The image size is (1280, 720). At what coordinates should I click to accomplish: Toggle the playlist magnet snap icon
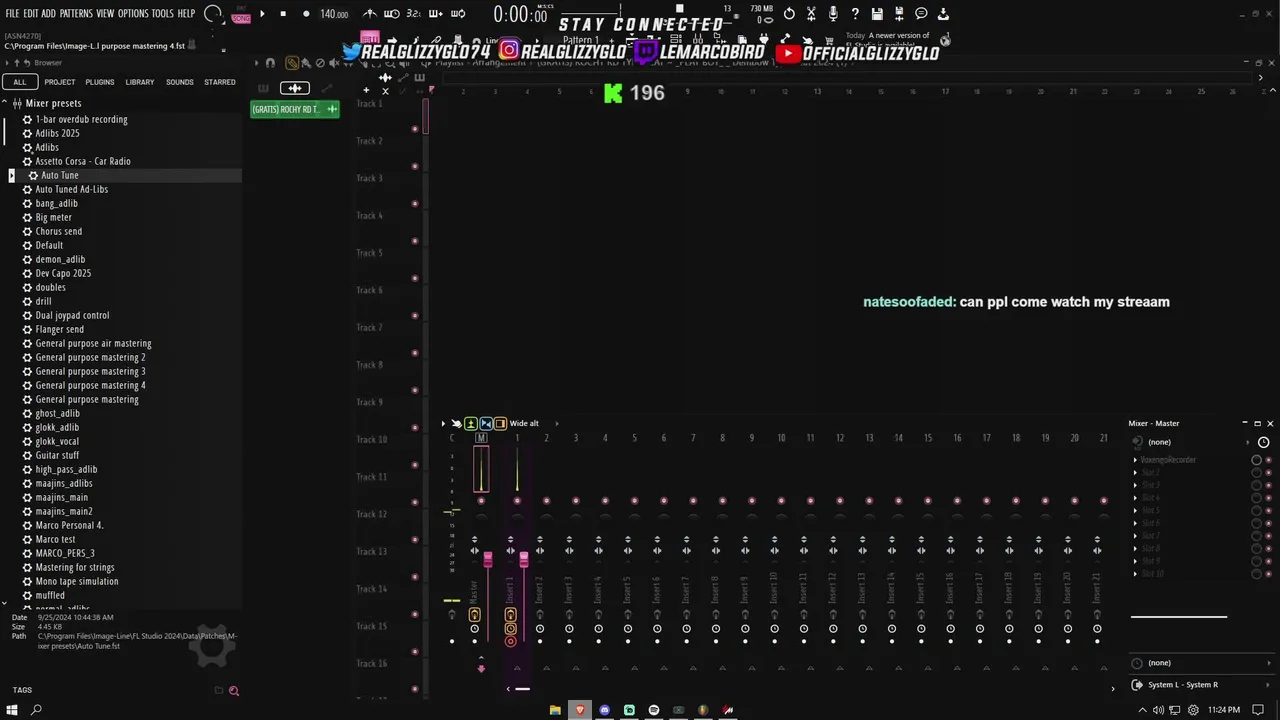[270, 63]
